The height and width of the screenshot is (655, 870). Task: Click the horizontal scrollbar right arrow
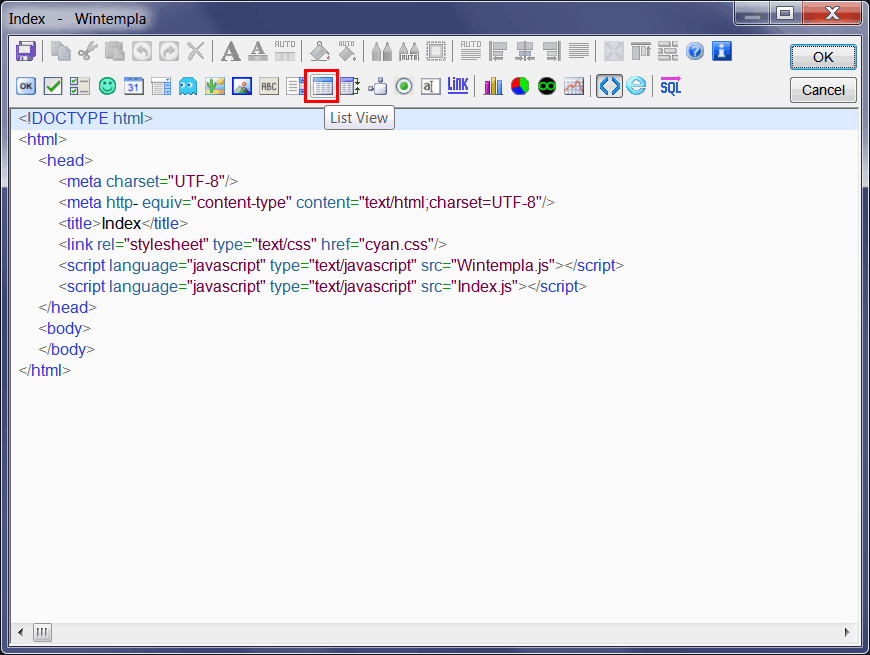click(x=847, y=632)
